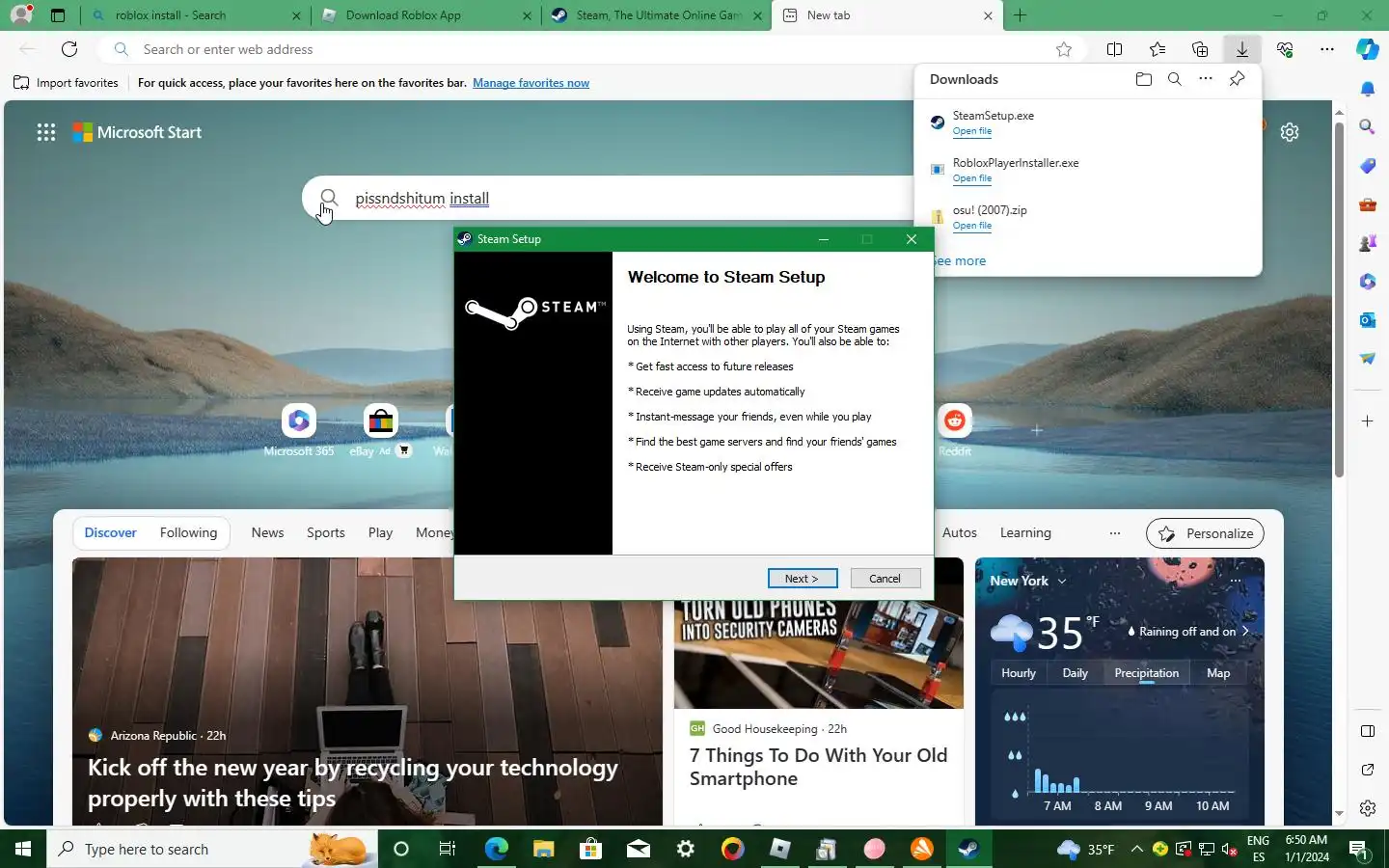Show the Daily weather tab

tap(1075, 673)
